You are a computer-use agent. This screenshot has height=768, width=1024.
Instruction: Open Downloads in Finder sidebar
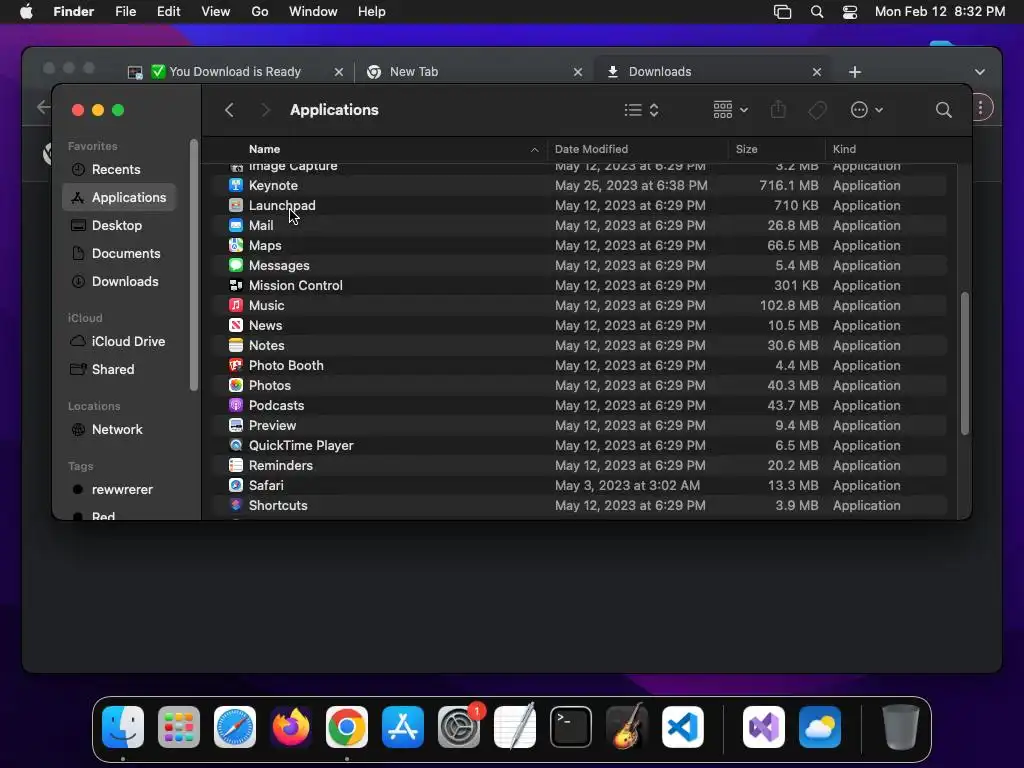(x=119, y=281)
